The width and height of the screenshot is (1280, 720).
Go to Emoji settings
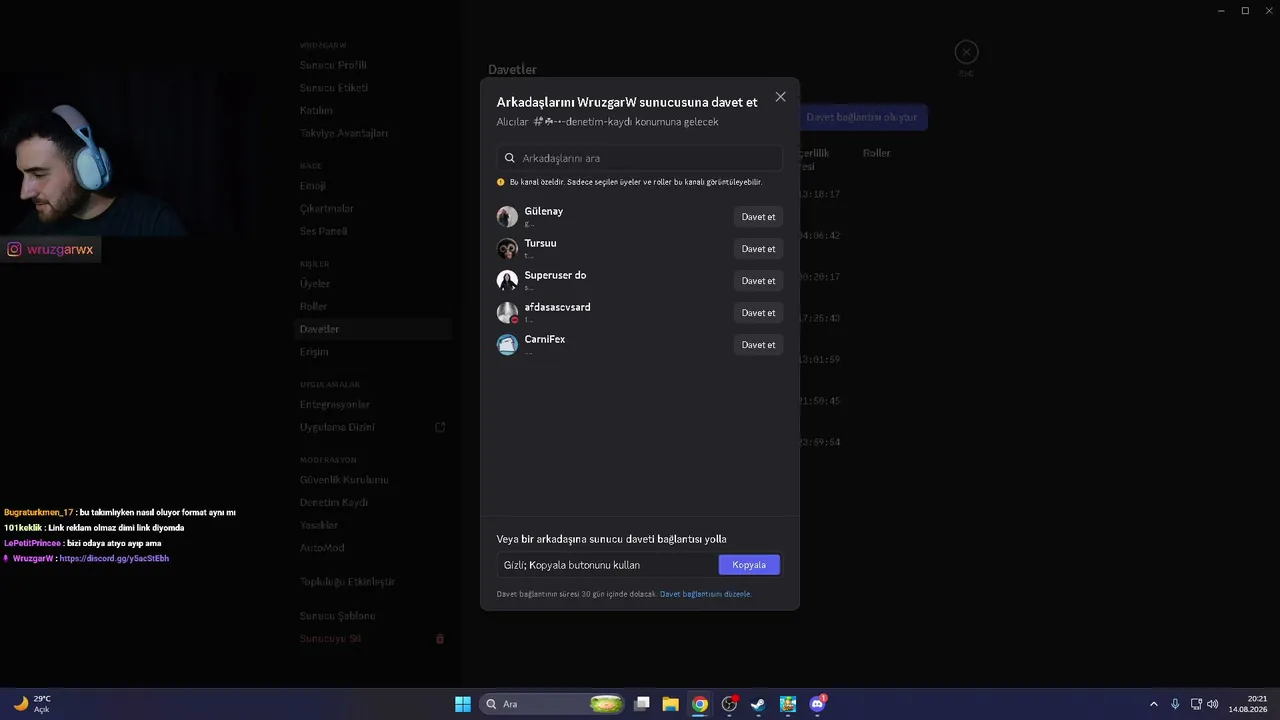pos(313,186)
